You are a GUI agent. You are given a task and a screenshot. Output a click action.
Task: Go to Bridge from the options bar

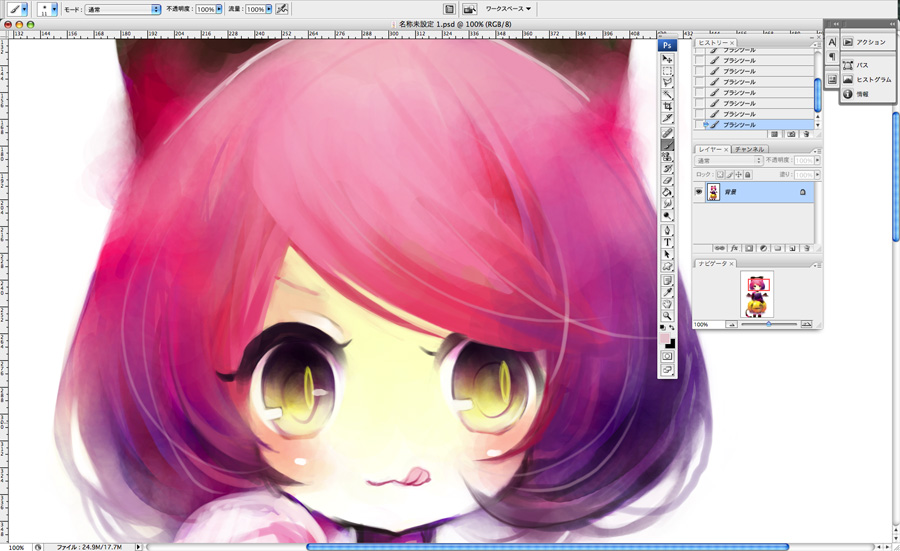[469, 9]
